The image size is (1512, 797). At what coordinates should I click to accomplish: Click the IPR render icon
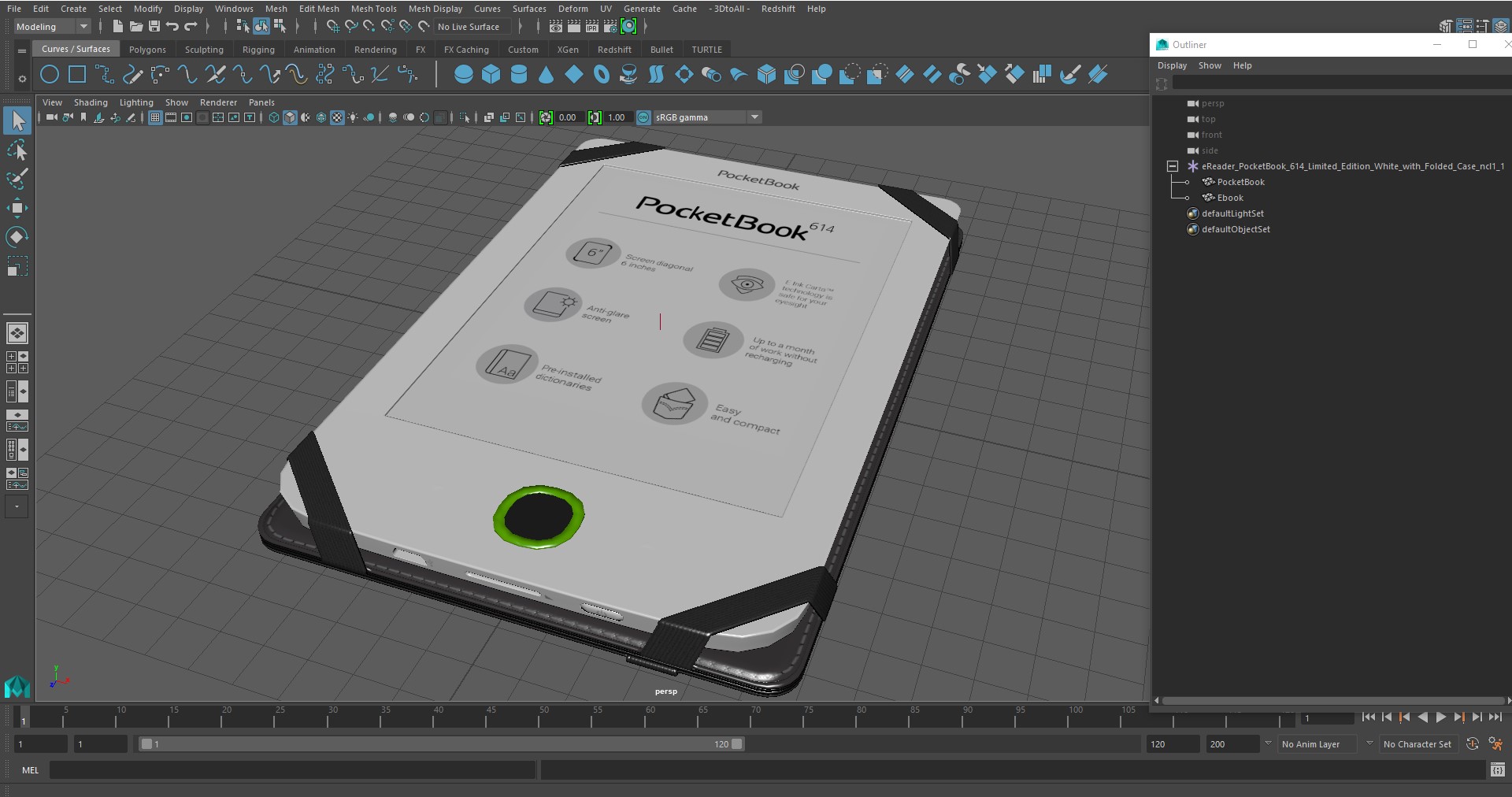click(x=592, y=27)
